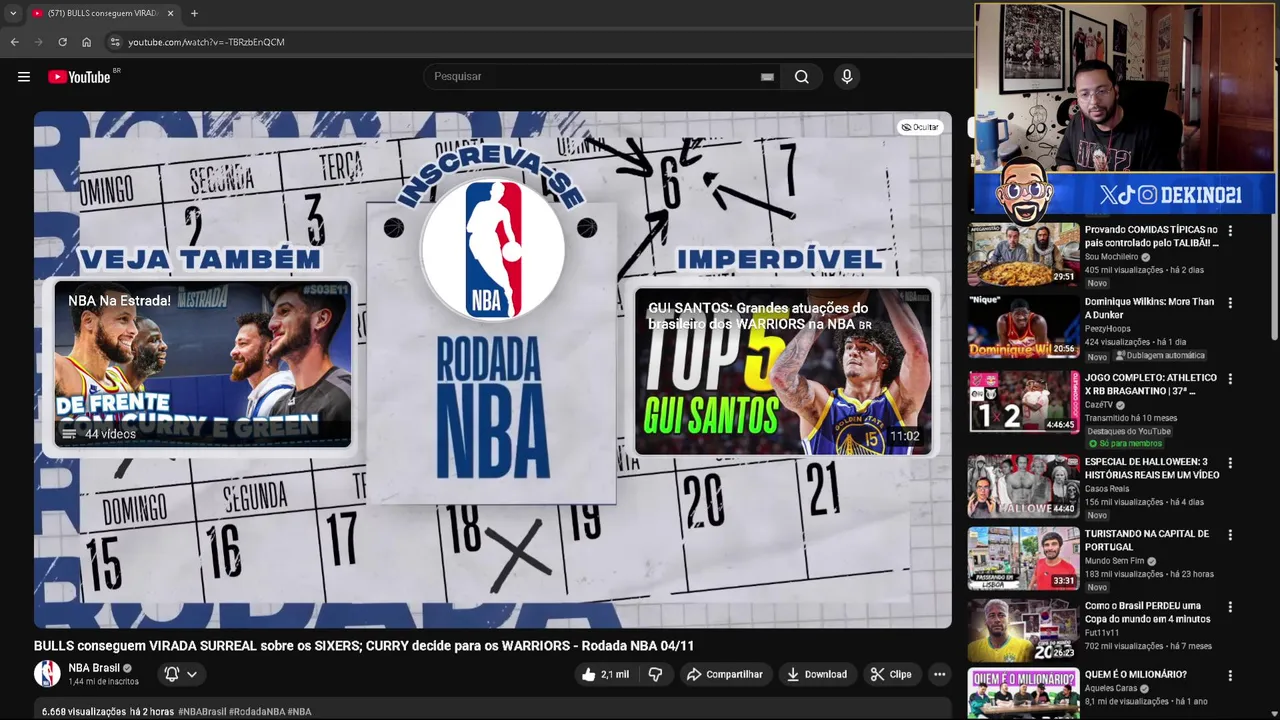Open options for QUEM É O MILIONÁRIO video
The image size is (1280, 720).
tap(1230, 676)
